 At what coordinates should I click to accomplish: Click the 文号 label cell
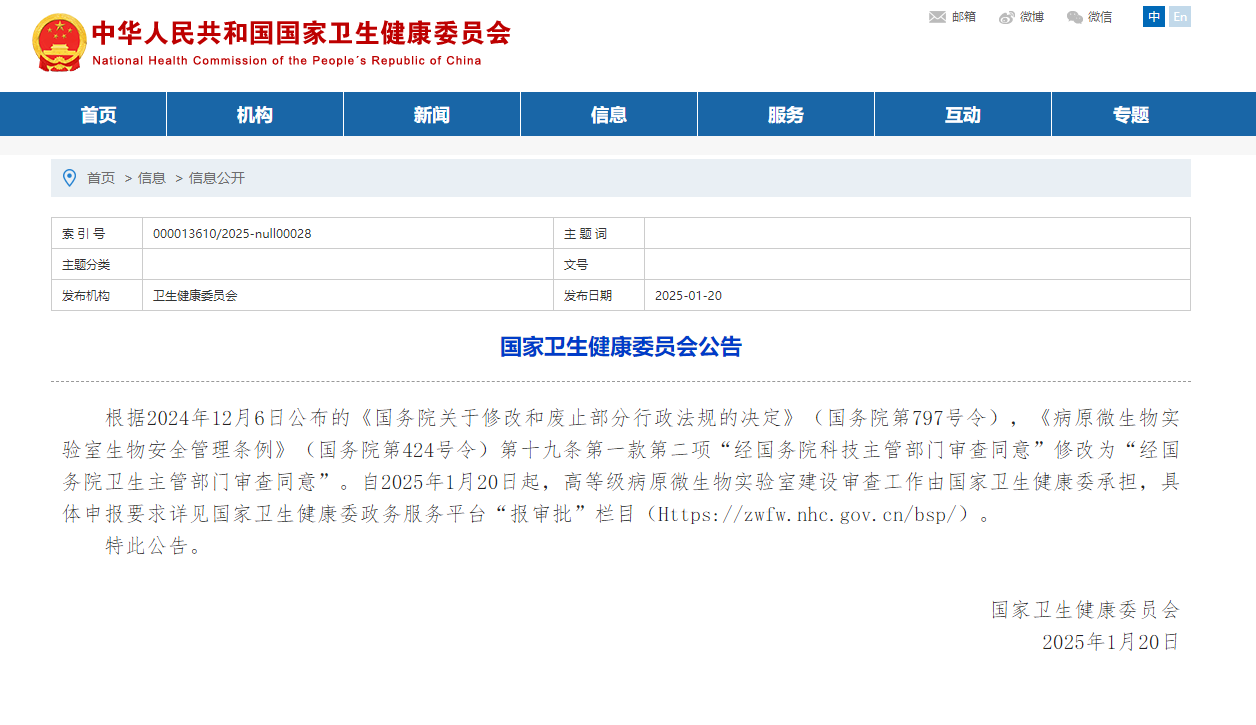(x=599, y=265)
